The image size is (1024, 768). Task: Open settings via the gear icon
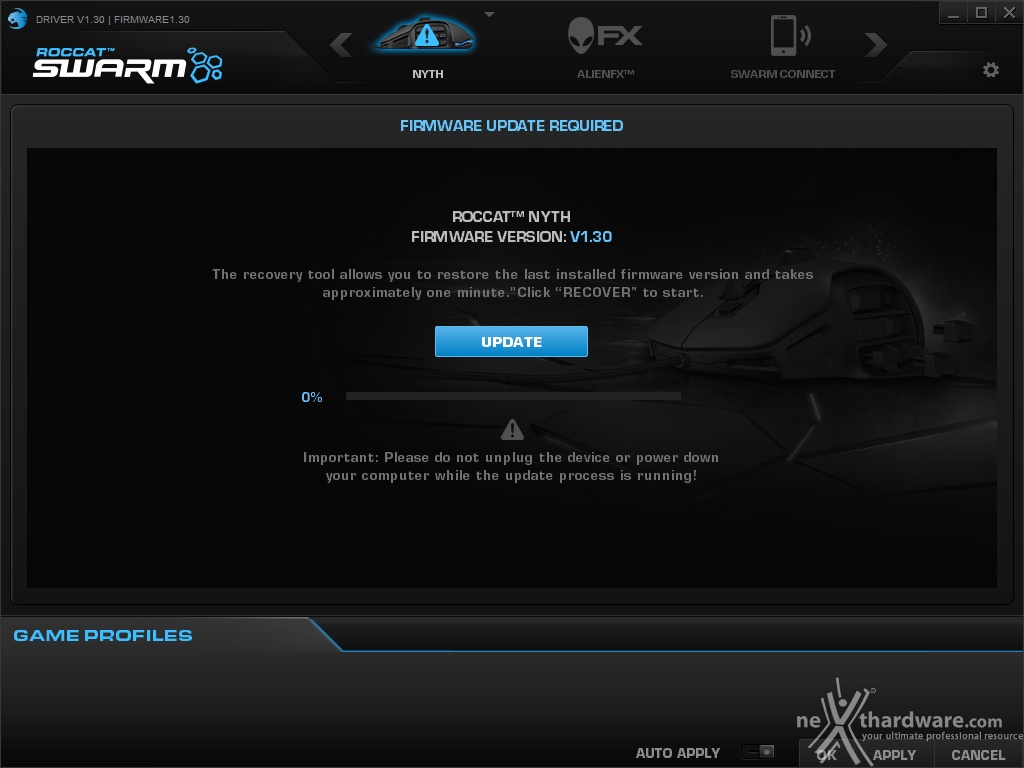[x=991, y=70]
